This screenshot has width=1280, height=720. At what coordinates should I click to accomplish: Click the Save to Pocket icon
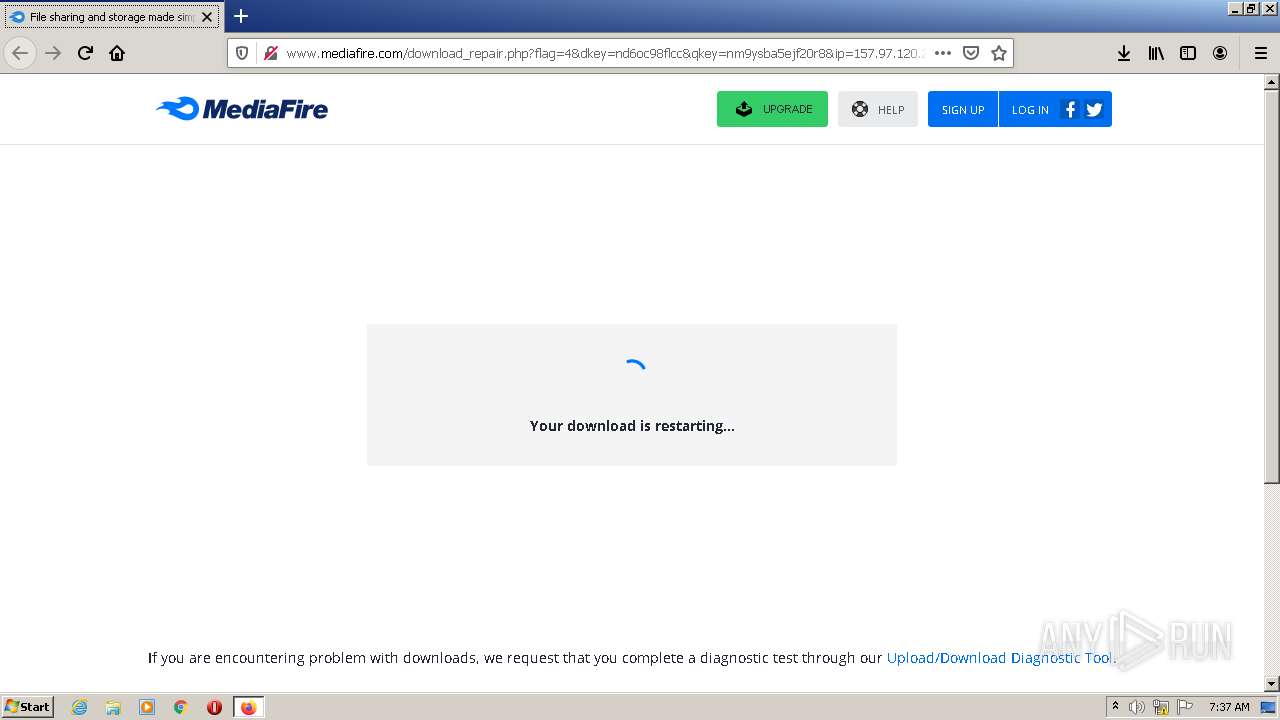pyautogui.click(x=970, y=53)
